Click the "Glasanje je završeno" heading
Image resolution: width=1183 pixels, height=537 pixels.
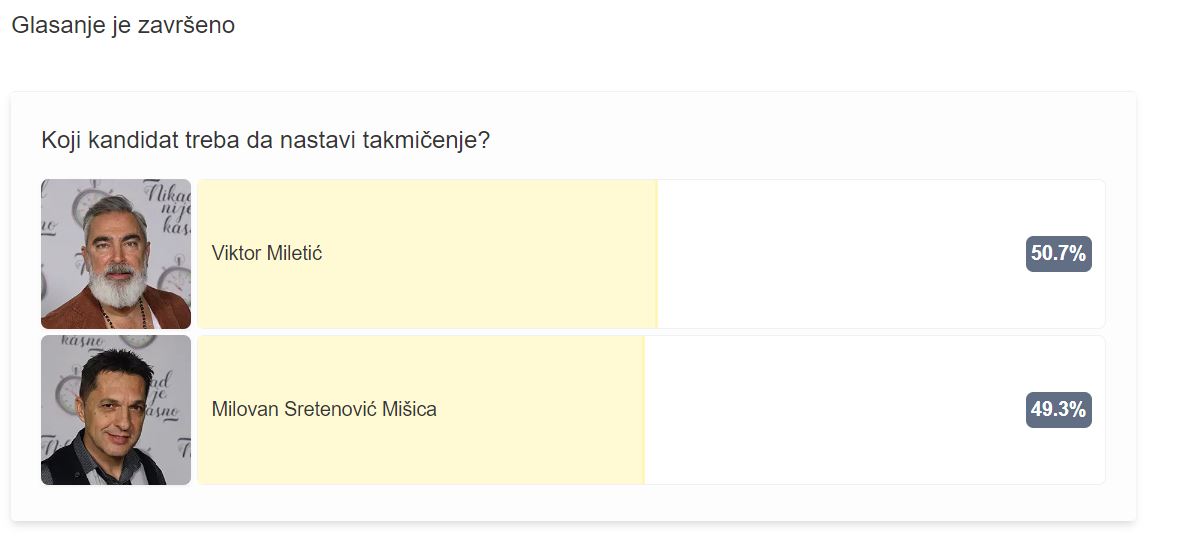click(123, 25)
